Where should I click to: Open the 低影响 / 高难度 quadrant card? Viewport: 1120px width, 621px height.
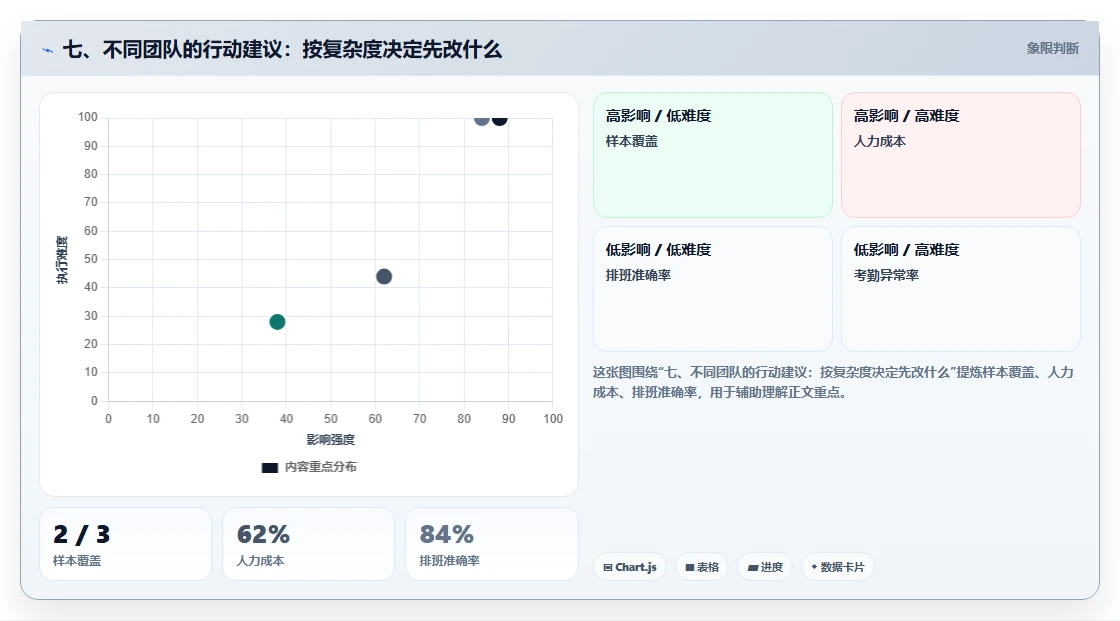click(x=961, y=289)
